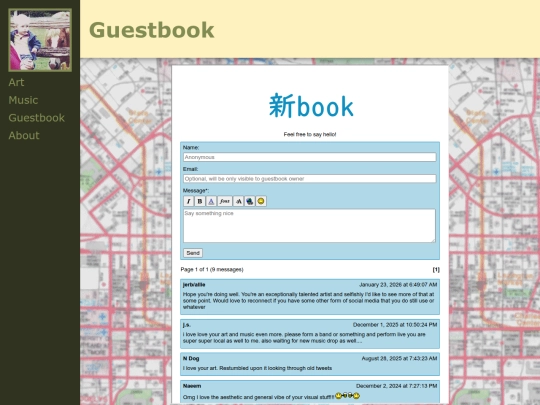Image resolution: width=540 pixels, height=405 pixels.
Task: Click the 新book logo heading
Action: pos(311,106)
